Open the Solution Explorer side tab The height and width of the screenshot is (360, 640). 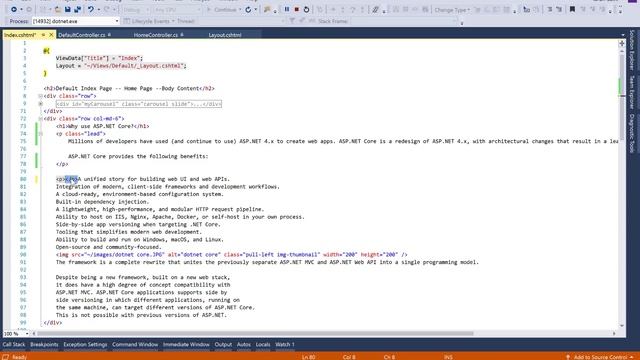pos(632,50)
